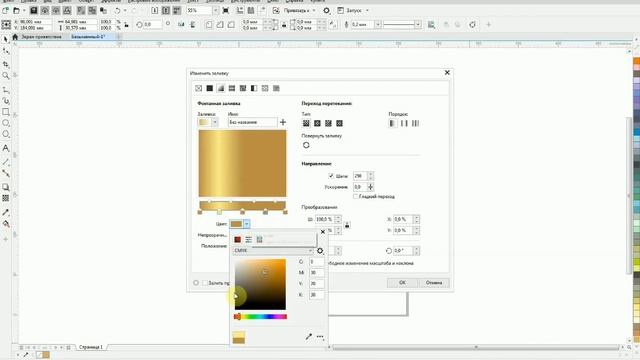Viewport: 640px width, 360px height.
Task: Toggle lock ratio icon in property bar
Action: 127,25
